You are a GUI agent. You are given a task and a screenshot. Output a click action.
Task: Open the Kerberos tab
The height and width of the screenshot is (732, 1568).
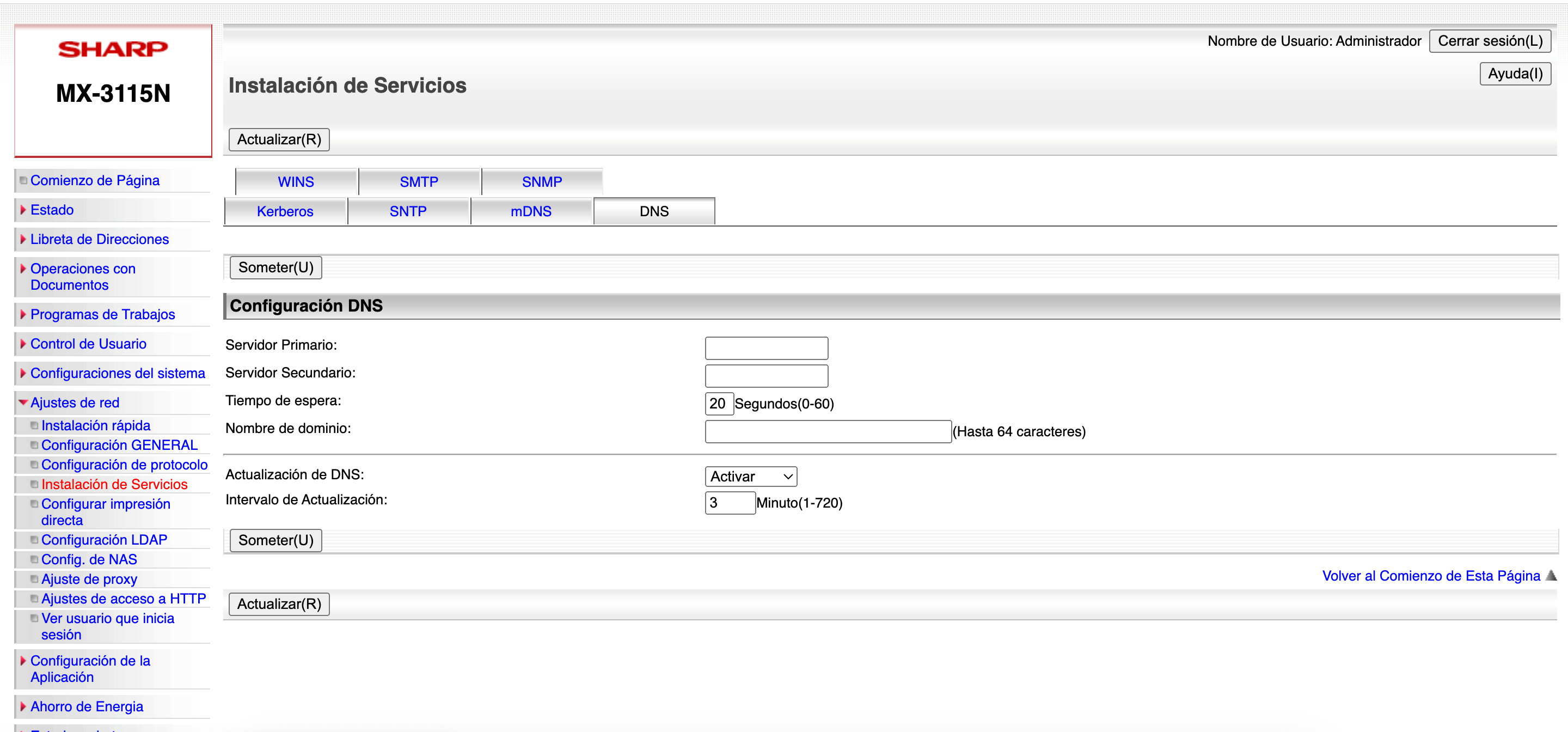[x=285, y=211]
